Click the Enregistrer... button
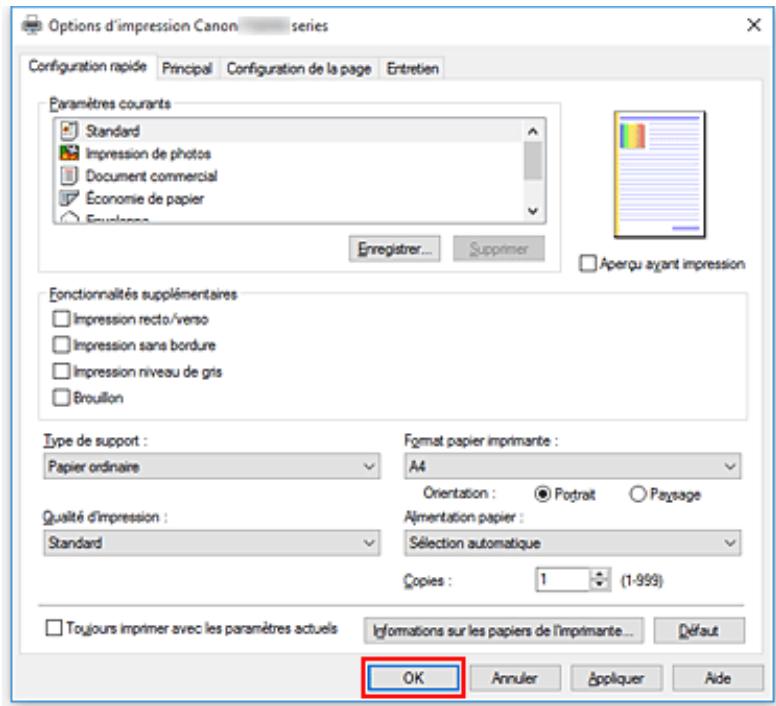 click(x=394, y=248)
